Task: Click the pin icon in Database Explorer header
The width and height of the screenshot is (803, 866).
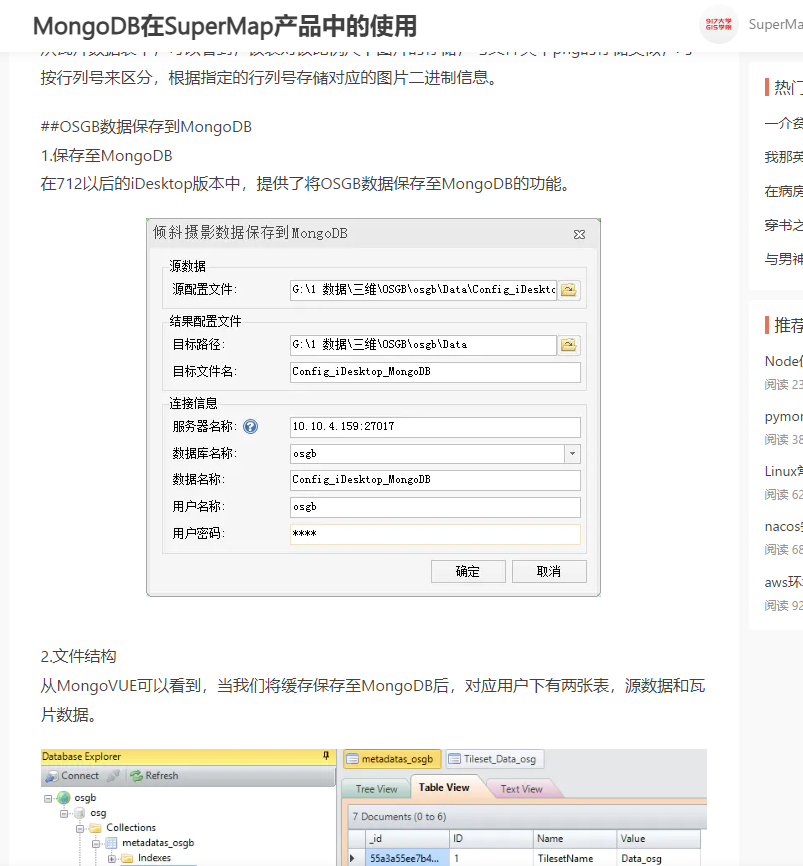Action: click(x=326, y=756)
